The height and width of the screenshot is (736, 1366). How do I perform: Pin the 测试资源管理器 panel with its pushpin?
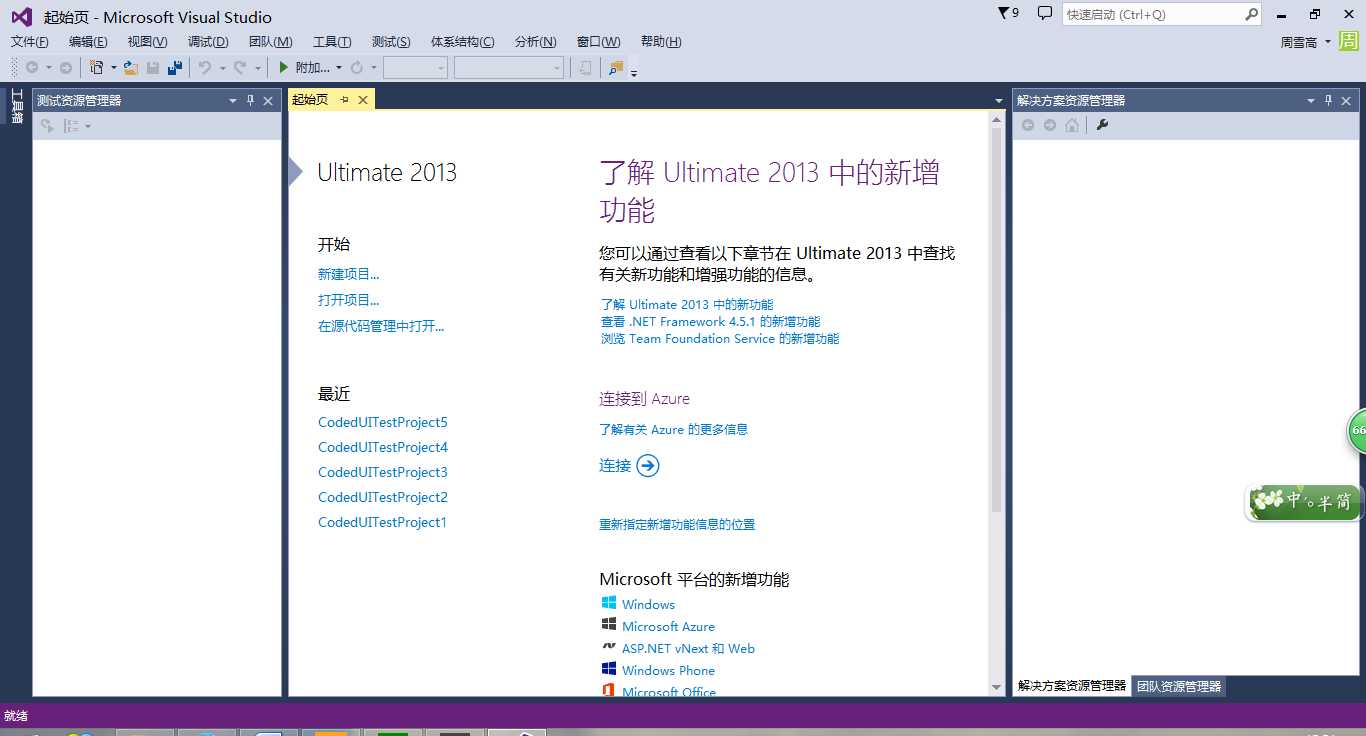coord(250,100)
